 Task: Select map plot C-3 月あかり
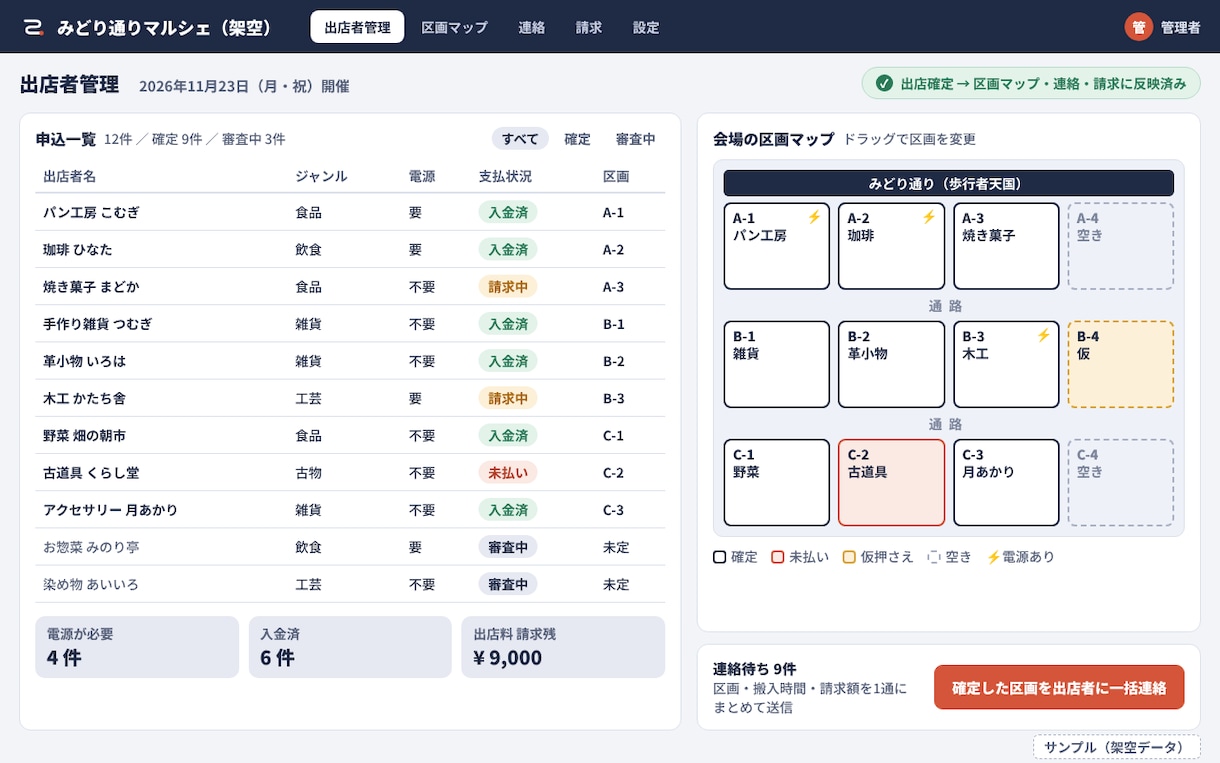coord(1006,482)
